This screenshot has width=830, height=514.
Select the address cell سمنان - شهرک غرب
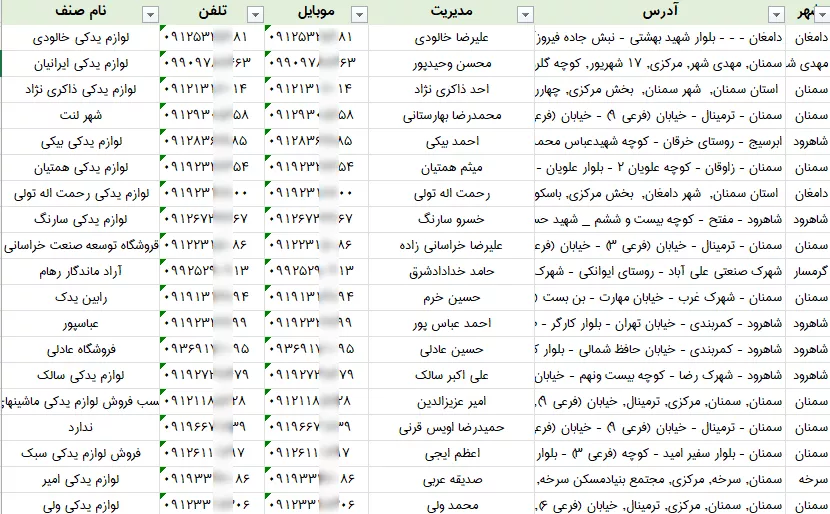point(660,297)
